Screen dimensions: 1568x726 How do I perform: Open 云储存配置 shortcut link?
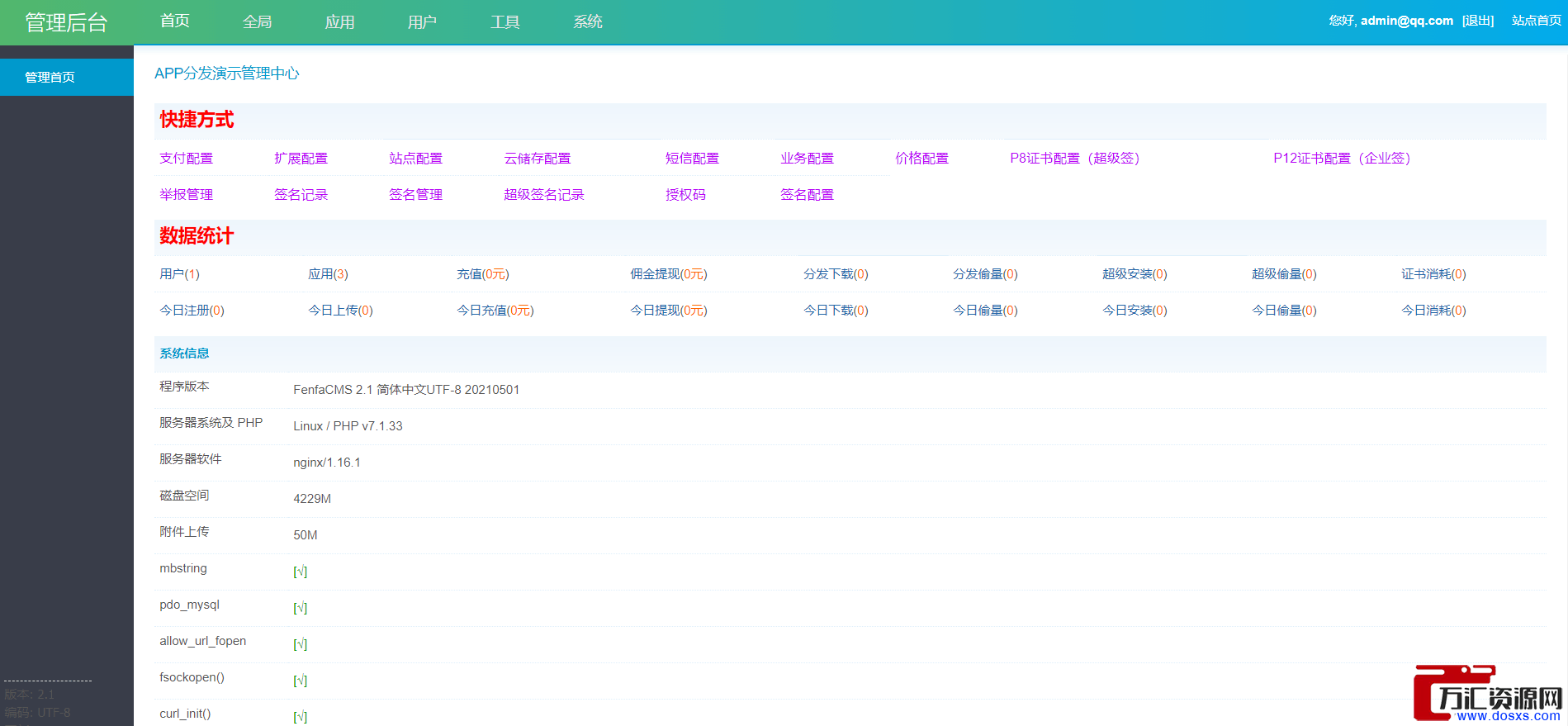537,159
